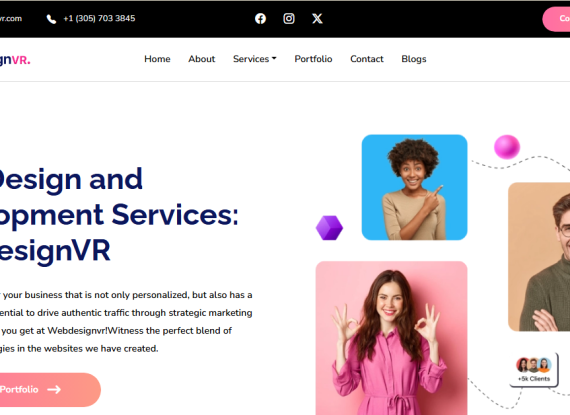Click the +5k Clients badge
This screenshot has height=415, width=570.
(534, 370)
